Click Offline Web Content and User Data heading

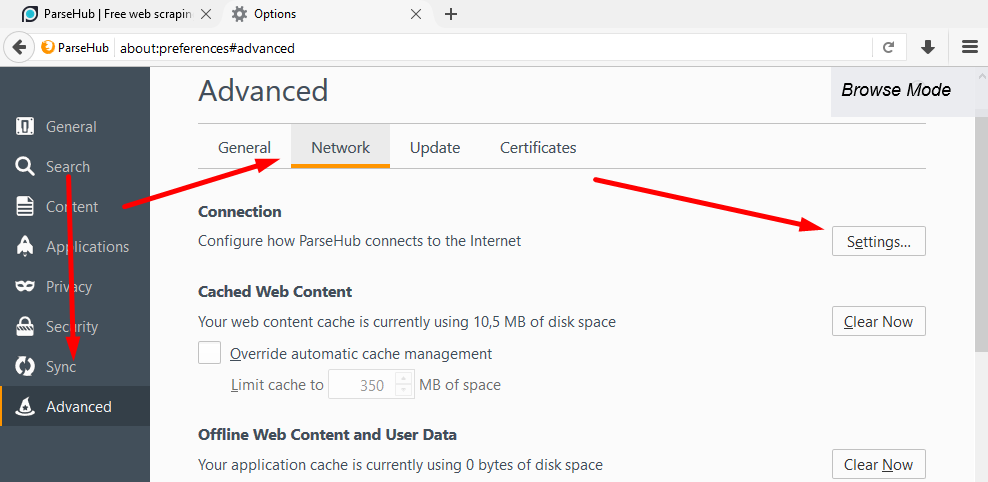[327, 435]
